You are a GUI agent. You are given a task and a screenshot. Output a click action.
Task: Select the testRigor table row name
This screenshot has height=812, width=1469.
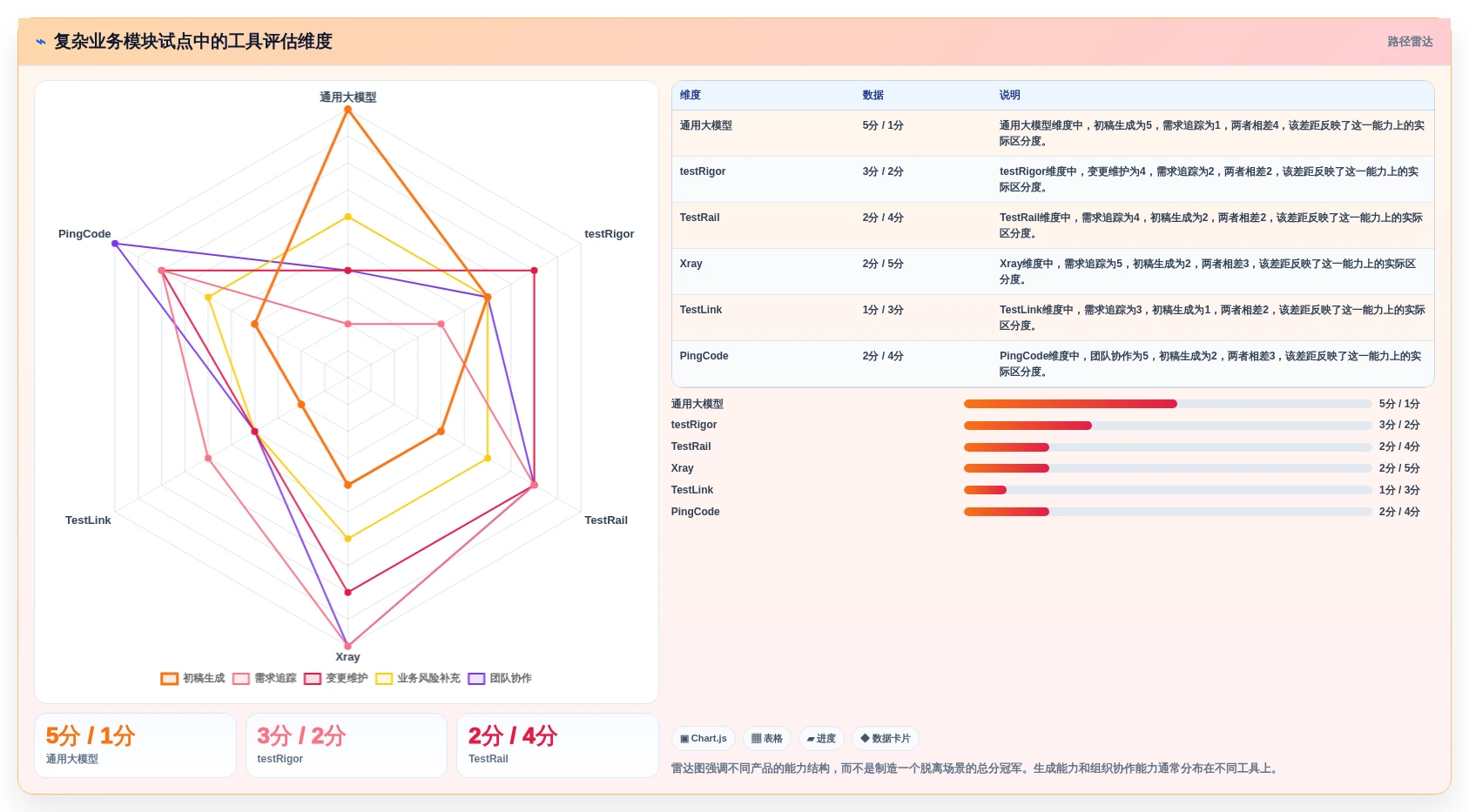click(702, 171)
